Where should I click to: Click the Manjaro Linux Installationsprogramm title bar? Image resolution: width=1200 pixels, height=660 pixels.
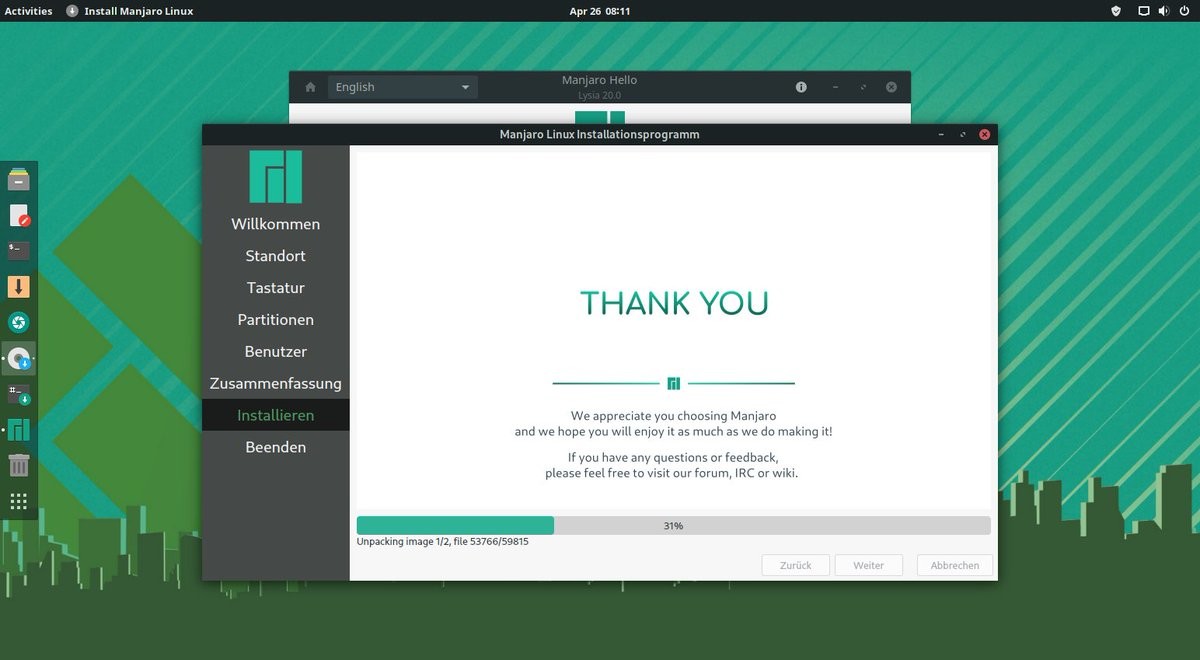599,134
